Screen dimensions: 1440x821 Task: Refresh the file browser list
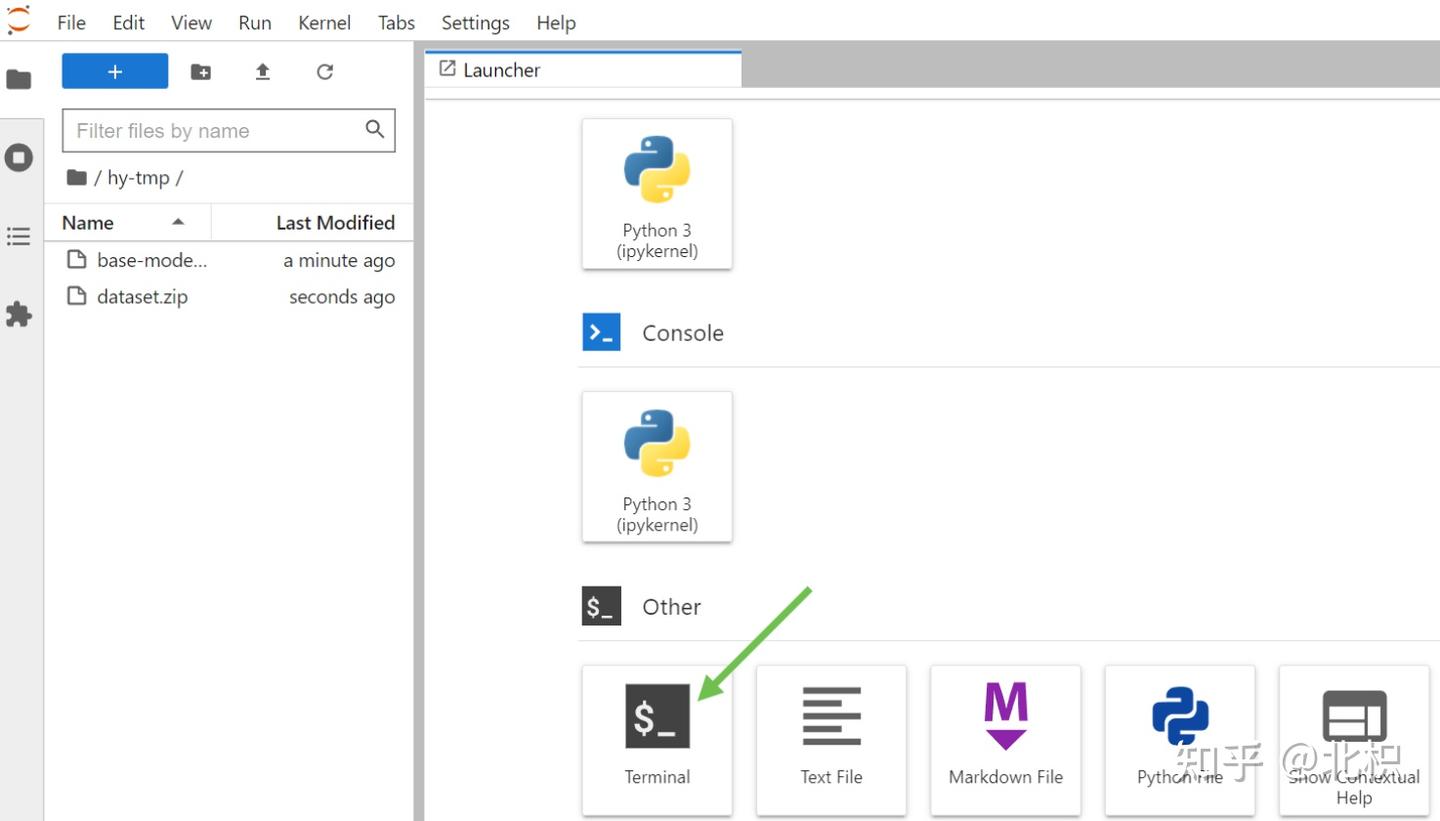324,72
